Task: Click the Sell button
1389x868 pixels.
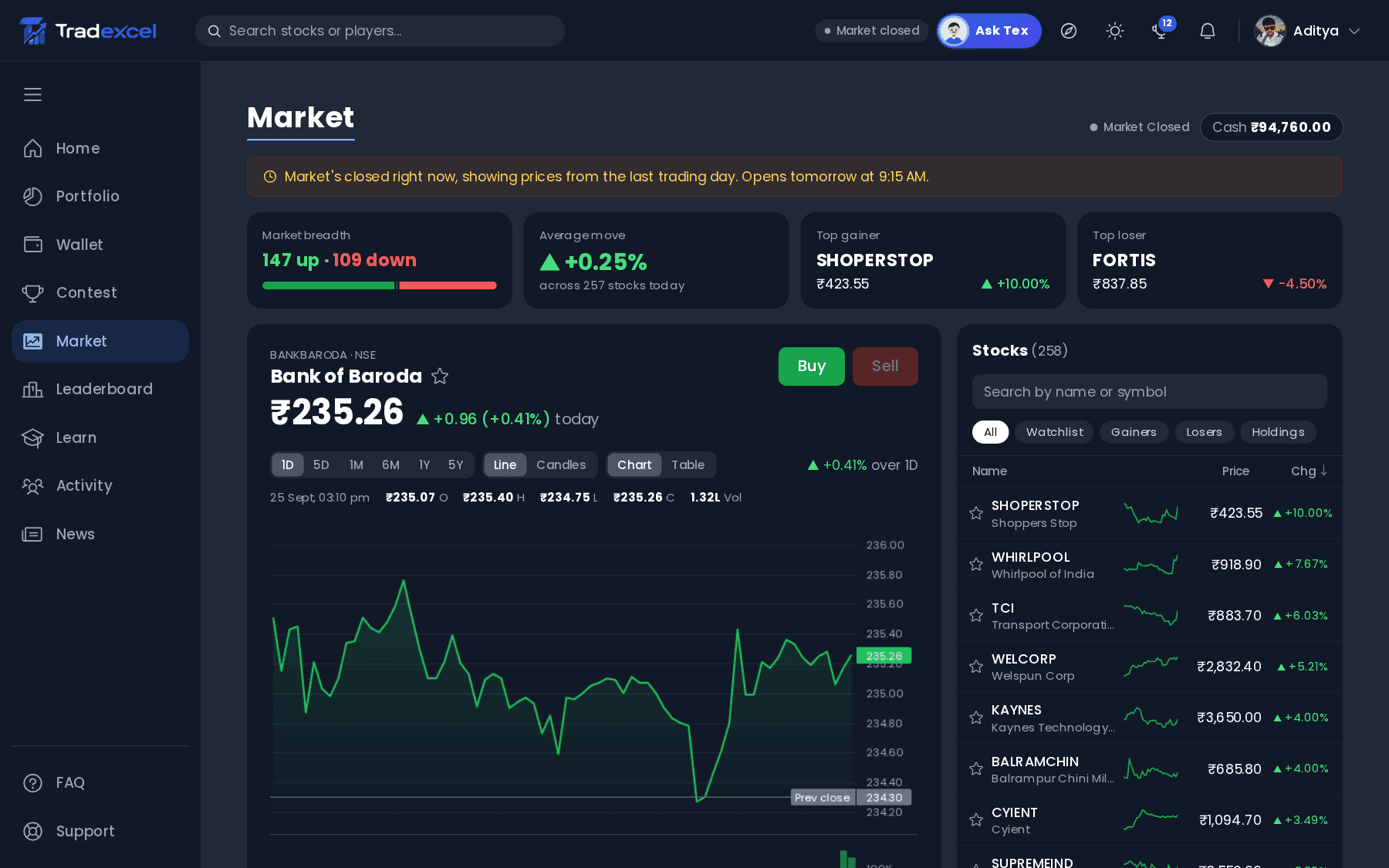Action: coord(885,366)
